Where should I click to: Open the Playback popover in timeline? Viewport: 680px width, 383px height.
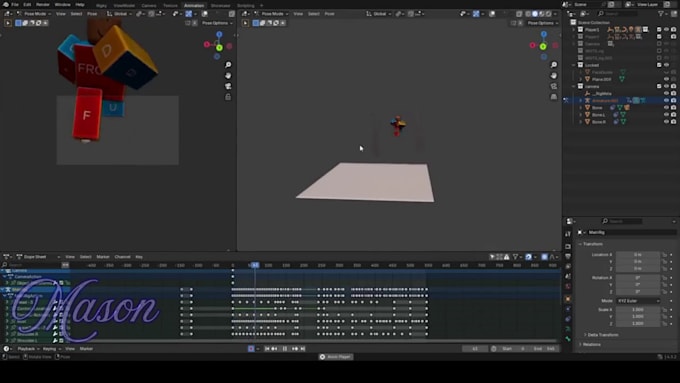pyautogui.click(x=28, y=349)
